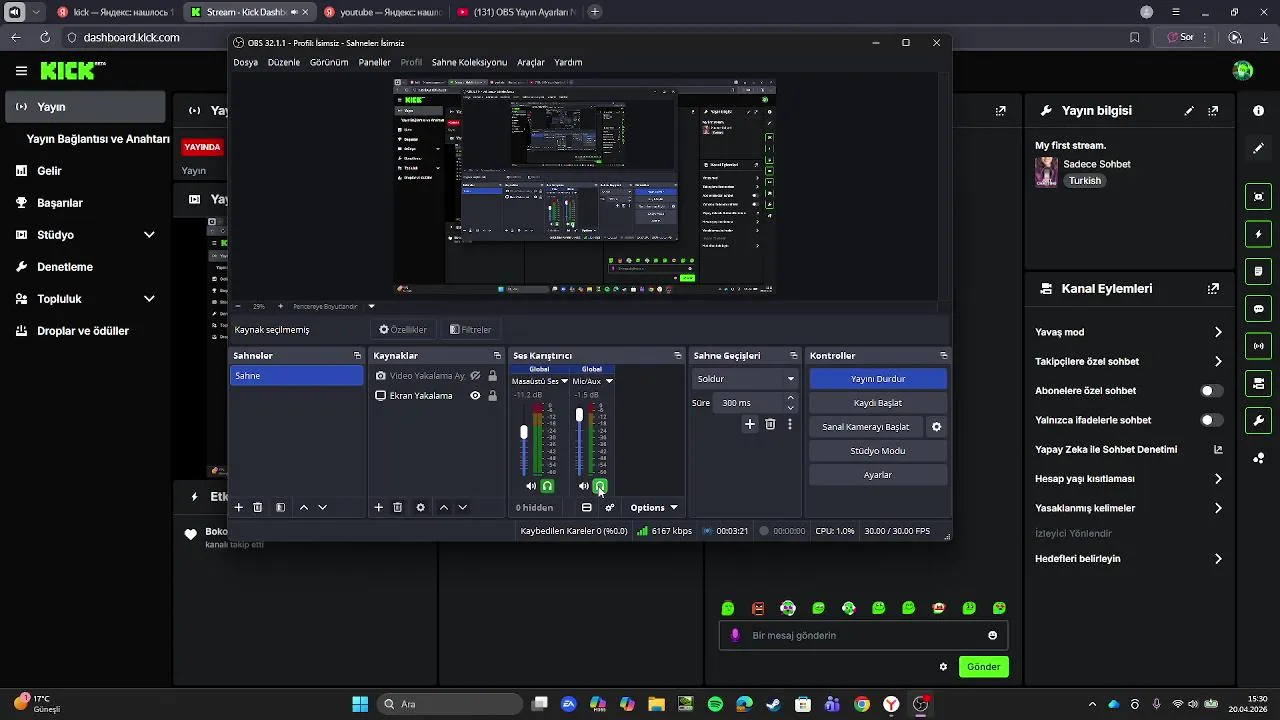This screenshot has height=720, width=1280.
Task: Toggle the mixer vertical layout icon
Action: 587,508
